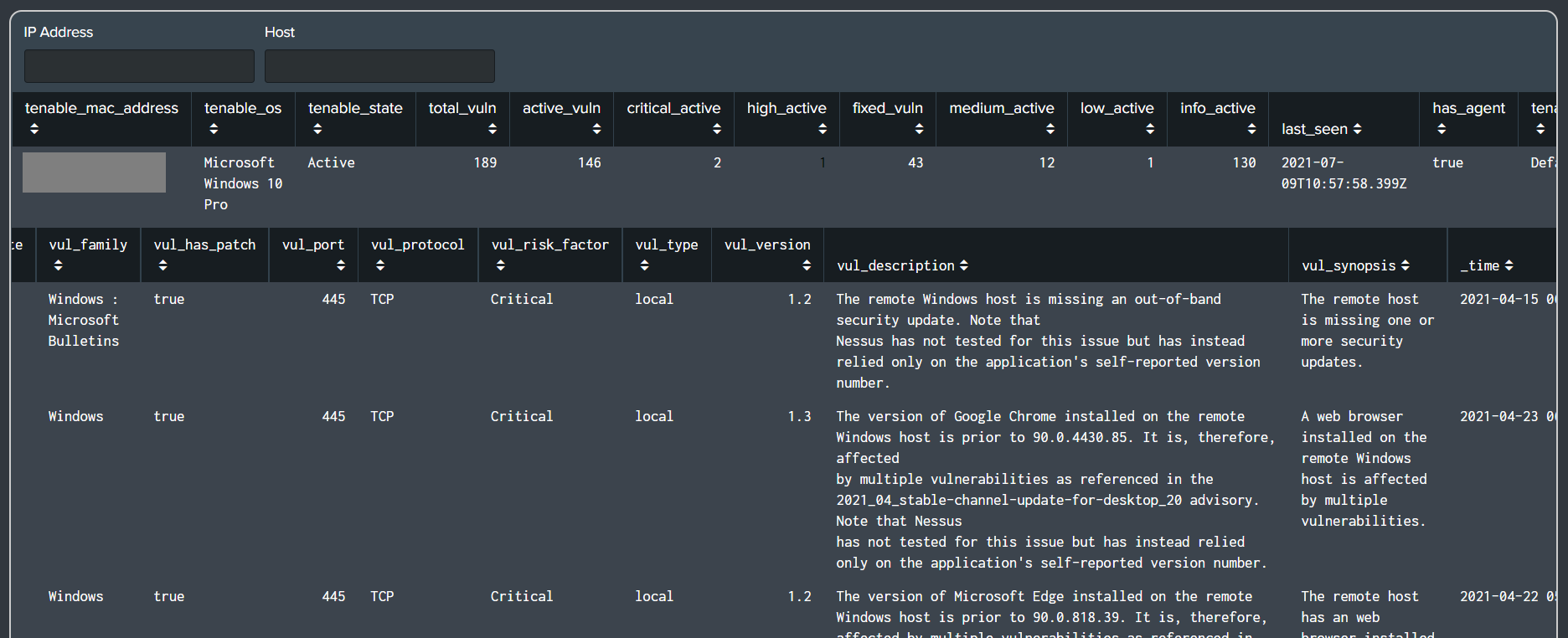Select the 'Microsoft Windows 10 Pro' cell
Viewport: 1568px width, 638px height.
pos(243,183)
